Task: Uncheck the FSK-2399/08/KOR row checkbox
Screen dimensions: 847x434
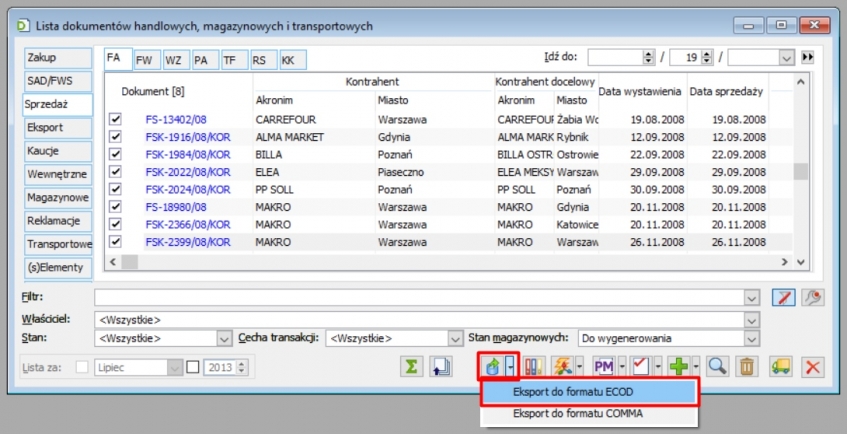Action: (115, 242)
